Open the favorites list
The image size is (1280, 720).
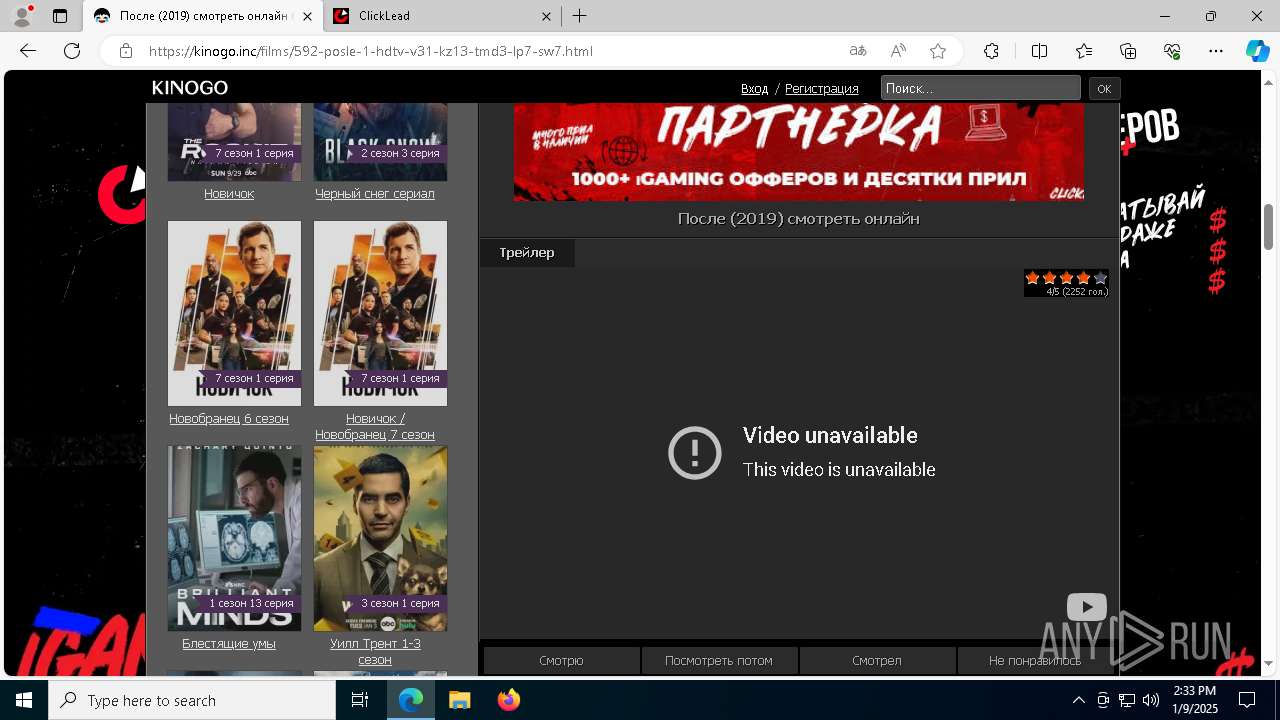click(x=1084, y=51)
